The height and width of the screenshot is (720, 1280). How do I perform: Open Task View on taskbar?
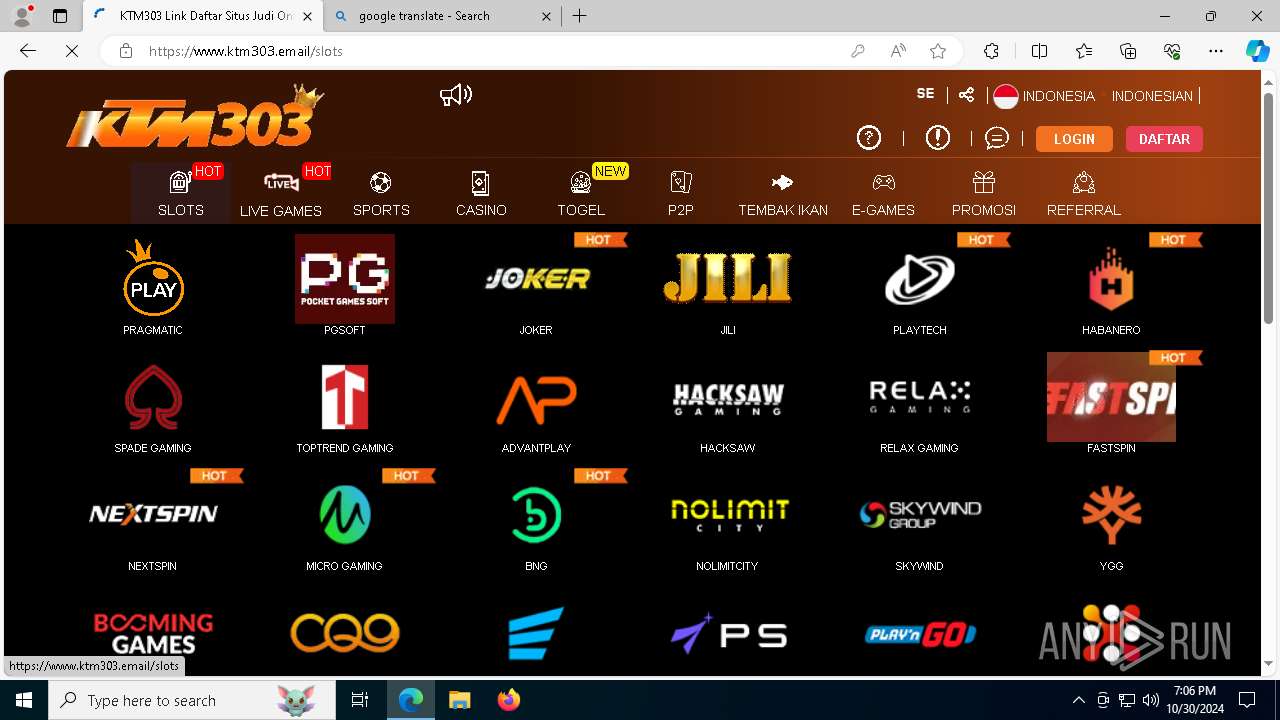pos(360,700)
